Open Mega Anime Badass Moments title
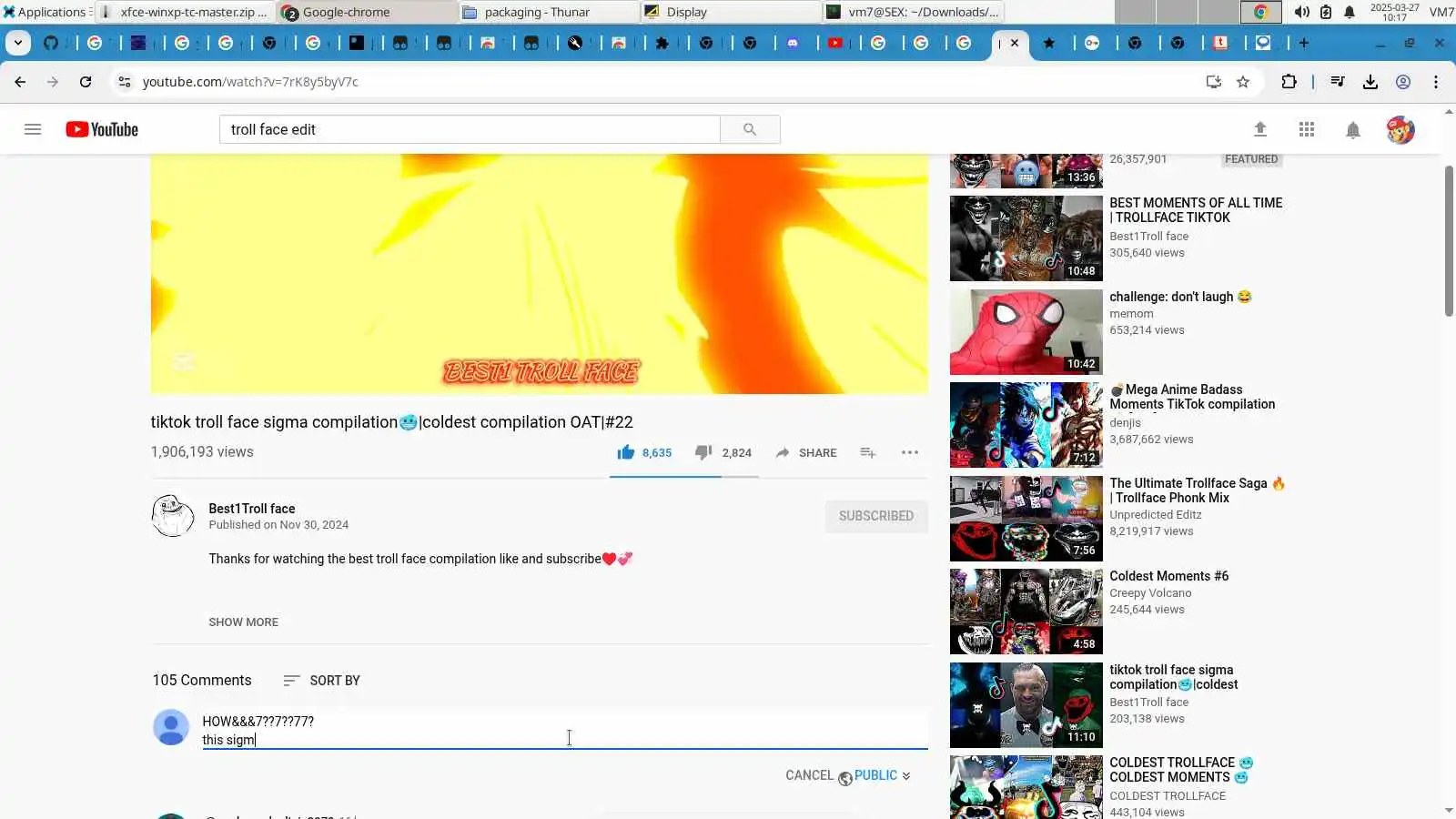Viewport: 1456px width, 819px height. (1192, 397)
